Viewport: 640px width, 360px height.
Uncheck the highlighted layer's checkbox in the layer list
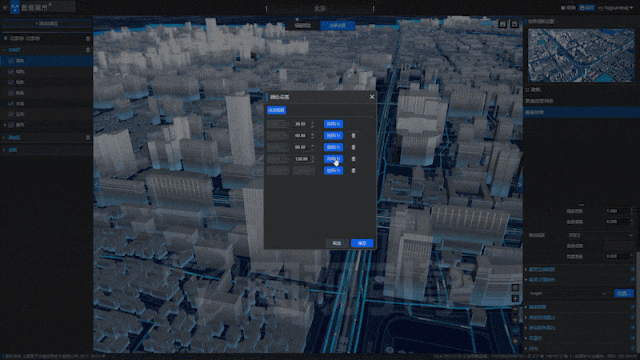coord(11,61)
